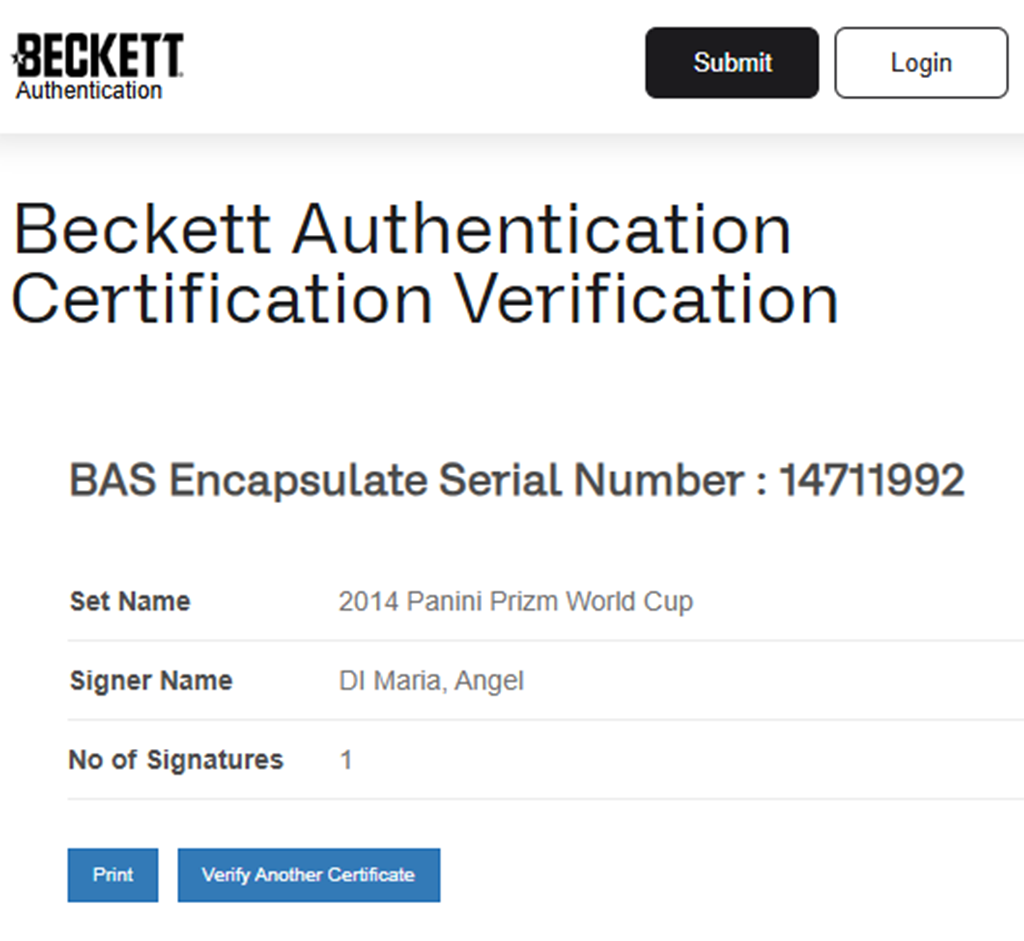Select the 2014 Panini Prizm World Cup value
1024x941 pixels.
click(515, 602)
